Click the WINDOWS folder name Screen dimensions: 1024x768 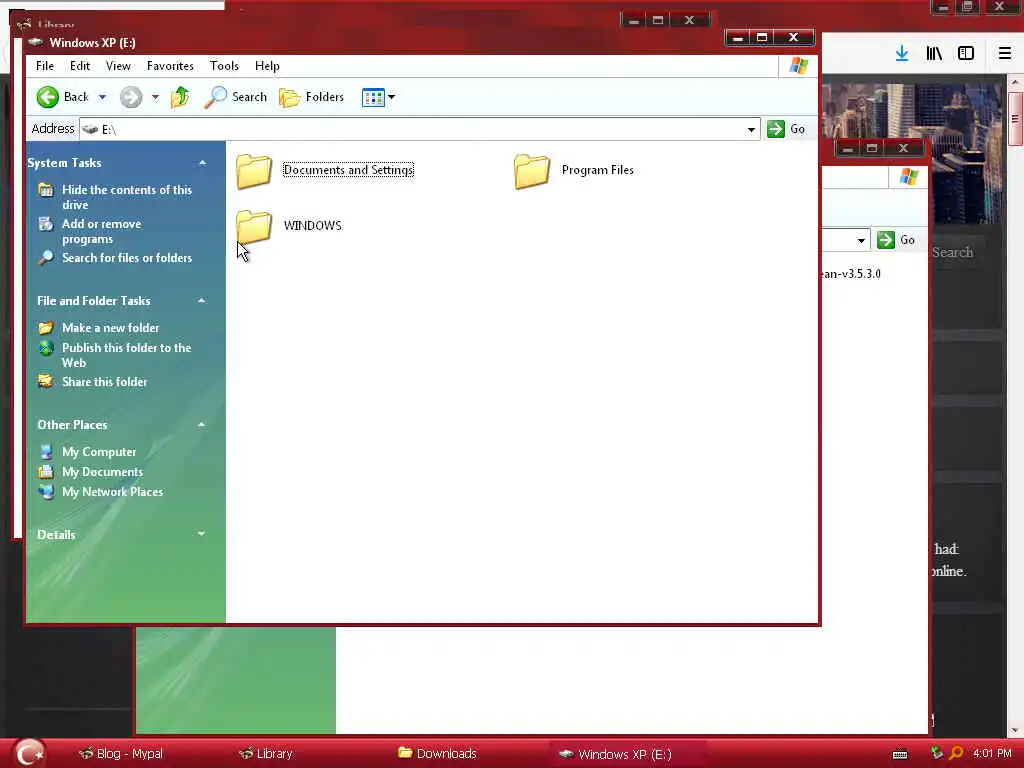click(312, 225)
